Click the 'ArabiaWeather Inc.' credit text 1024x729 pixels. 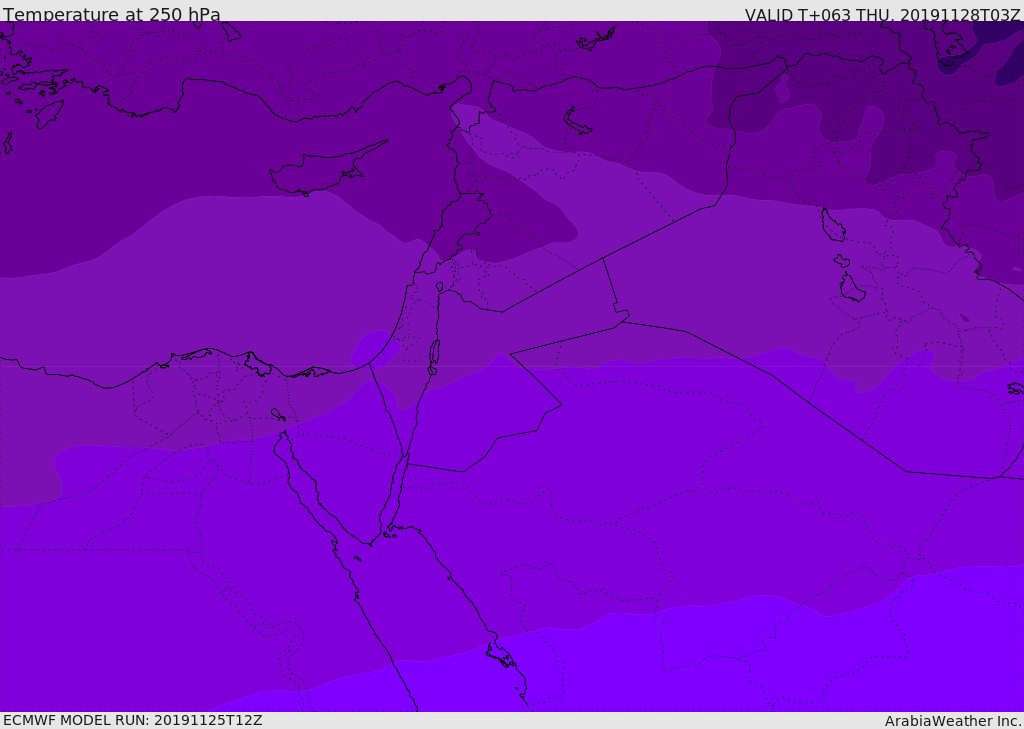click(x=954, y=721)
